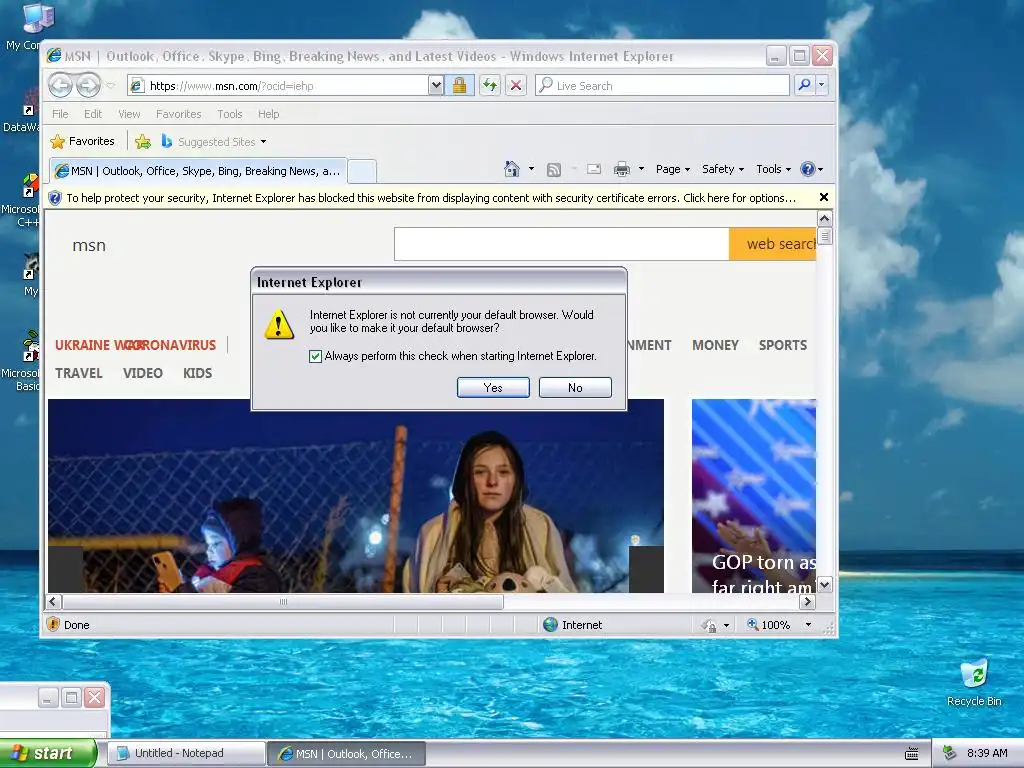Open the Help menu
1024x768 pixels.
pyautogui.click(x=268, y=114)
